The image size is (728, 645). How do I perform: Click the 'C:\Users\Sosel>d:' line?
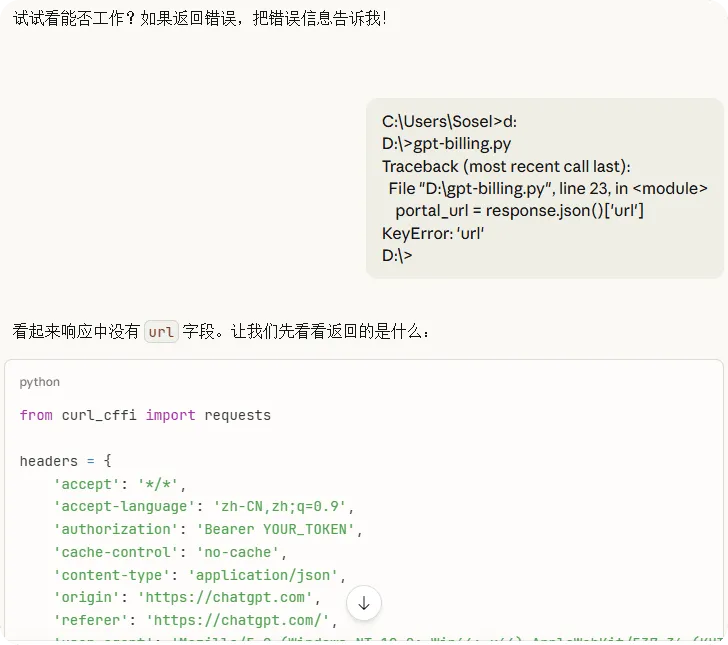tap(449, 122)
